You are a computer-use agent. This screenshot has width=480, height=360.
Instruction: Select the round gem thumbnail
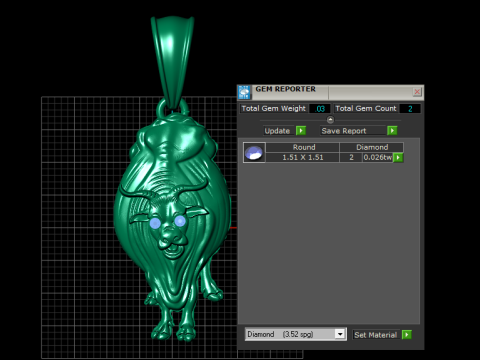coord(254,153)
